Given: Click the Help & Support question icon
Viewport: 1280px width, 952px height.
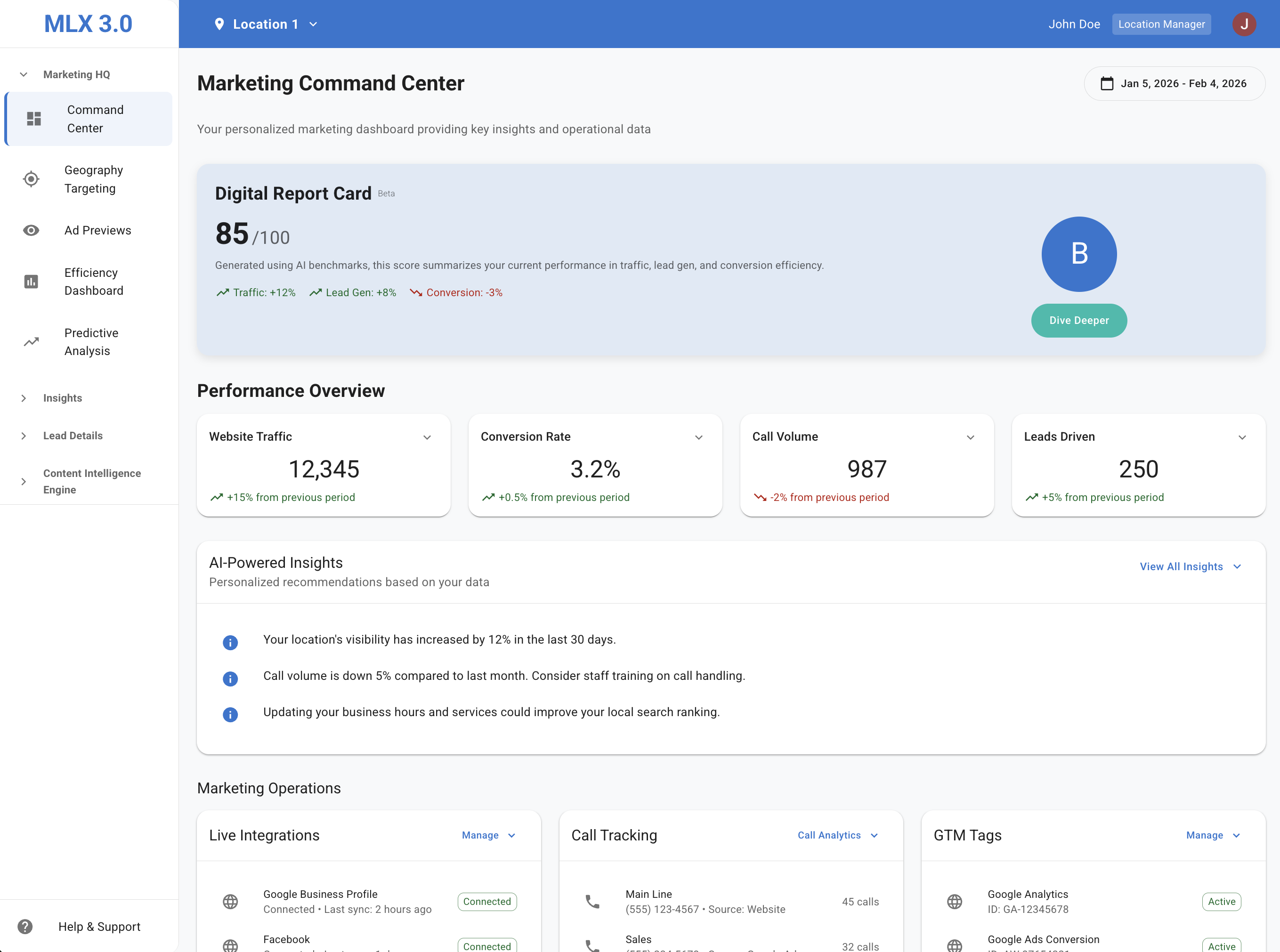Looking at the screenshot, I should 25,927.
